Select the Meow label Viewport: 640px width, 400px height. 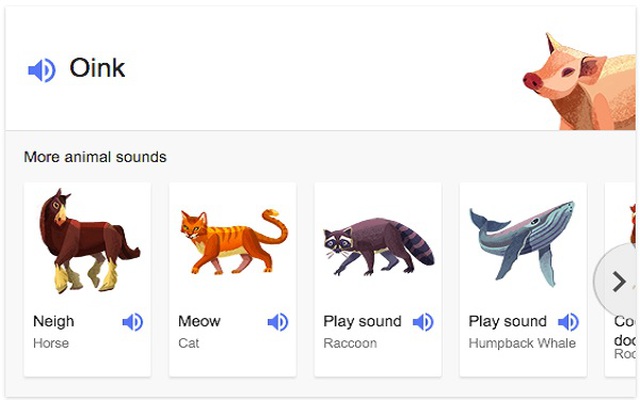[199, 322]
